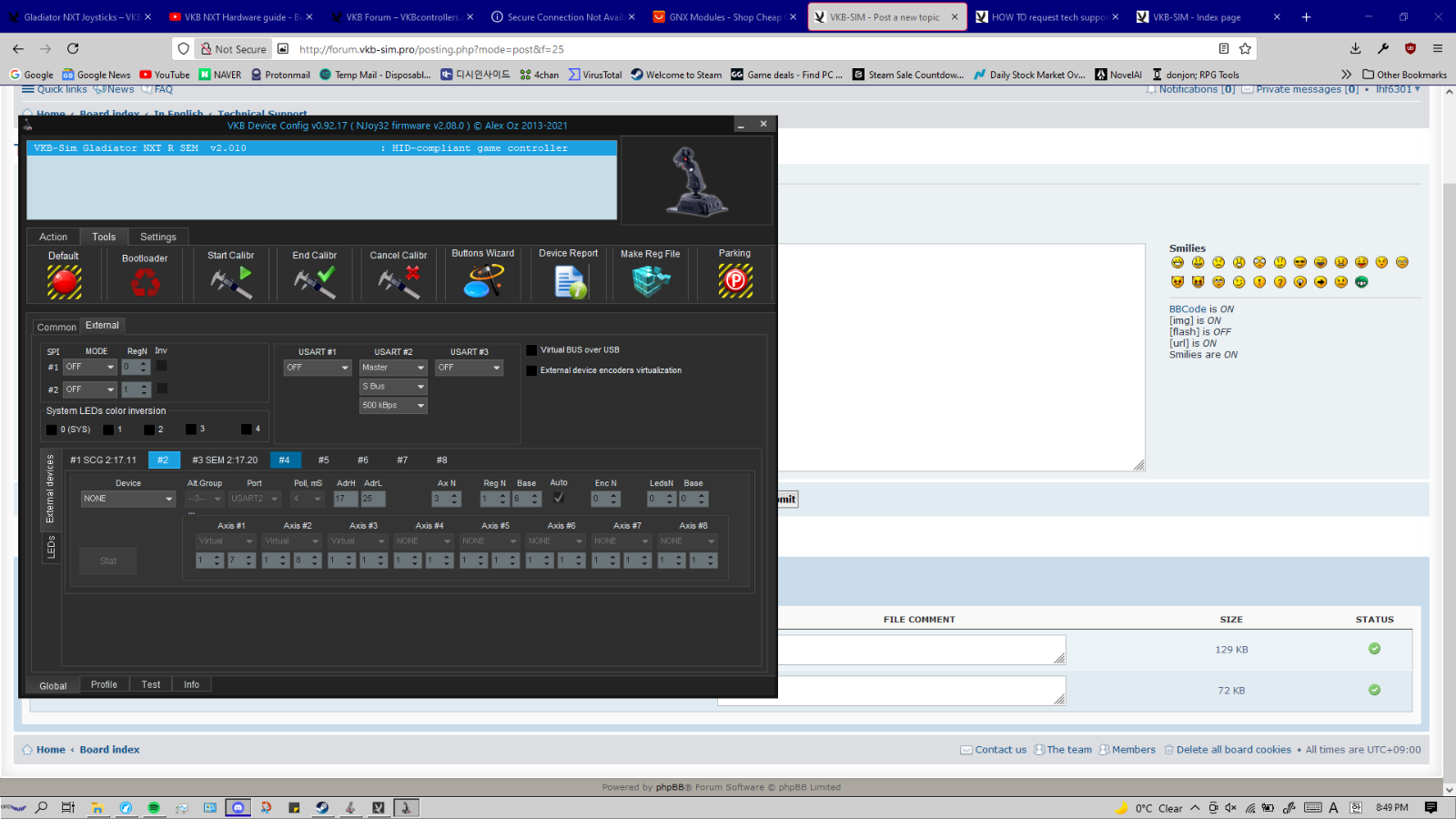Viewport: 1456px width, 819px height.
Task: Select device tab #1 SCG 2:17.11
Action: point(103,460)
